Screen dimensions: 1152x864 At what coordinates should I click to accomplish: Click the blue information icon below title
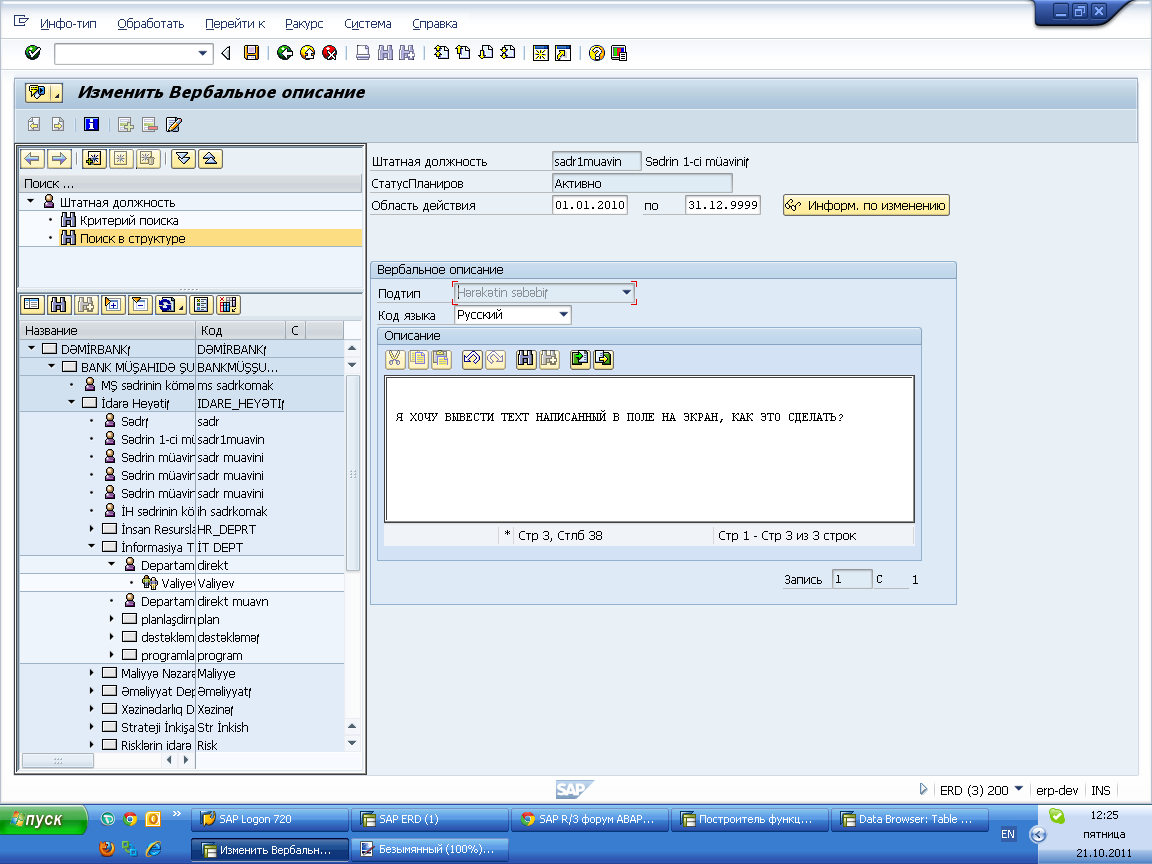(x=91, y=124)
